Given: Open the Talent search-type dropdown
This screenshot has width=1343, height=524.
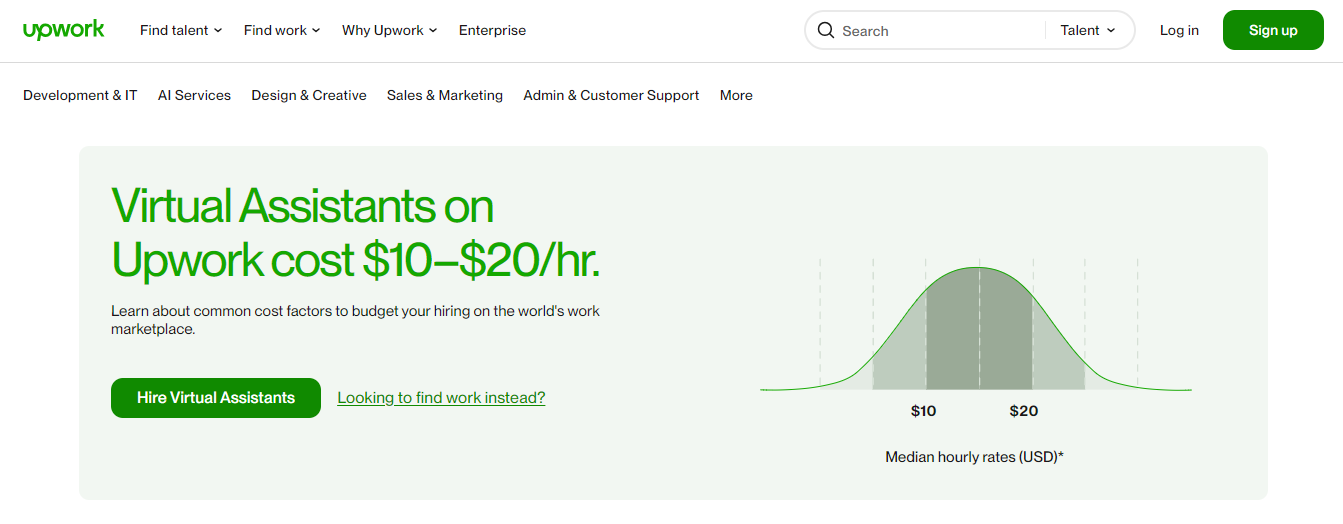Looking at the screenshot, I should tap(1088, 30).
